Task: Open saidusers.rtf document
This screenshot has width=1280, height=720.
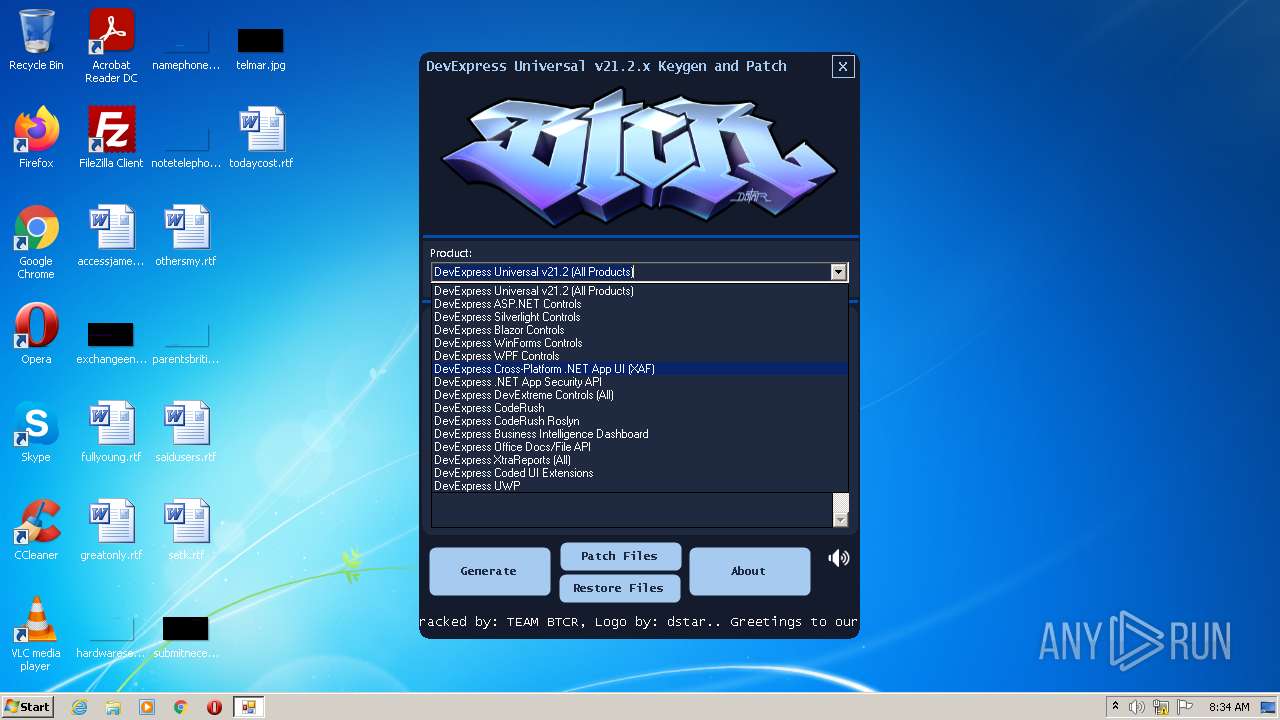Action: [x=186, y=432]
